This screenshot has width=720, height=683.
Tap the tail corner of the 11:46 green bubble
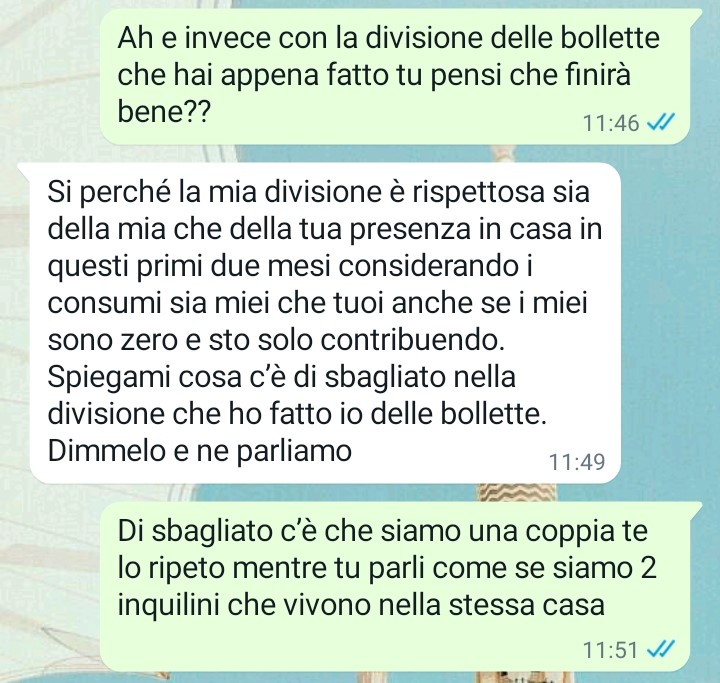point(695,17)
